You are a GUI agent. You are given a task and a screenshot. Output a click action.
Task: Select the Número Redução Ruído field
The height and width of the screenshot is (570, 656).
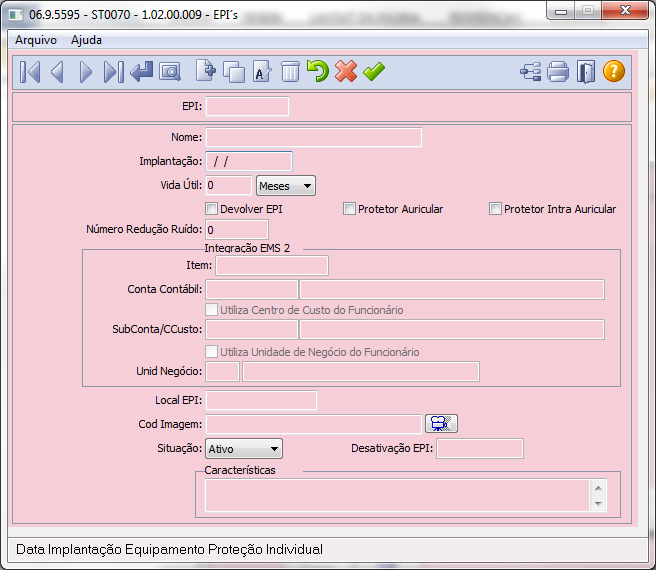coord(237,230)
